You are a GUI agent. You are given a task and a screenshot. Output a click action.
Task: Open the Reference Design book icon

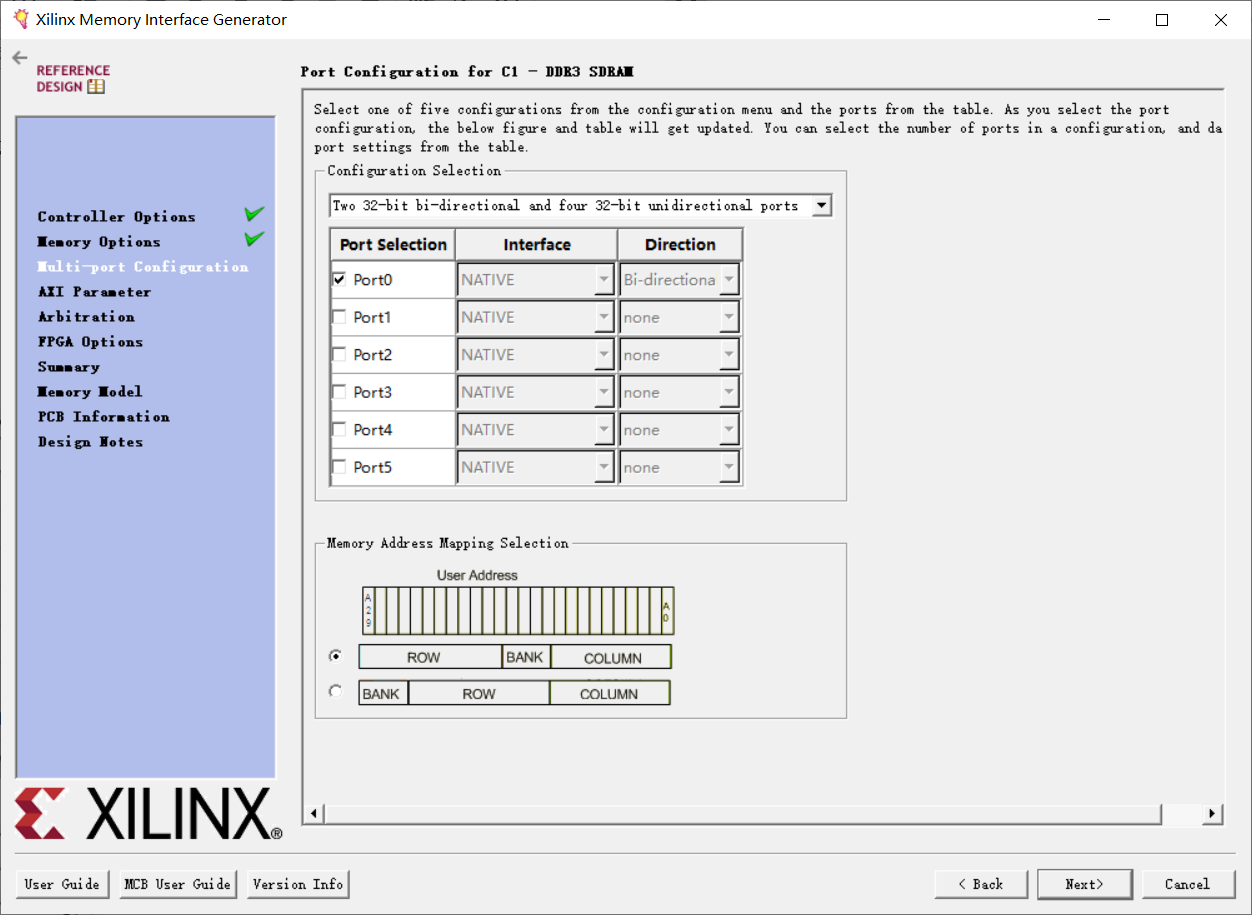(x=96, y=87)
